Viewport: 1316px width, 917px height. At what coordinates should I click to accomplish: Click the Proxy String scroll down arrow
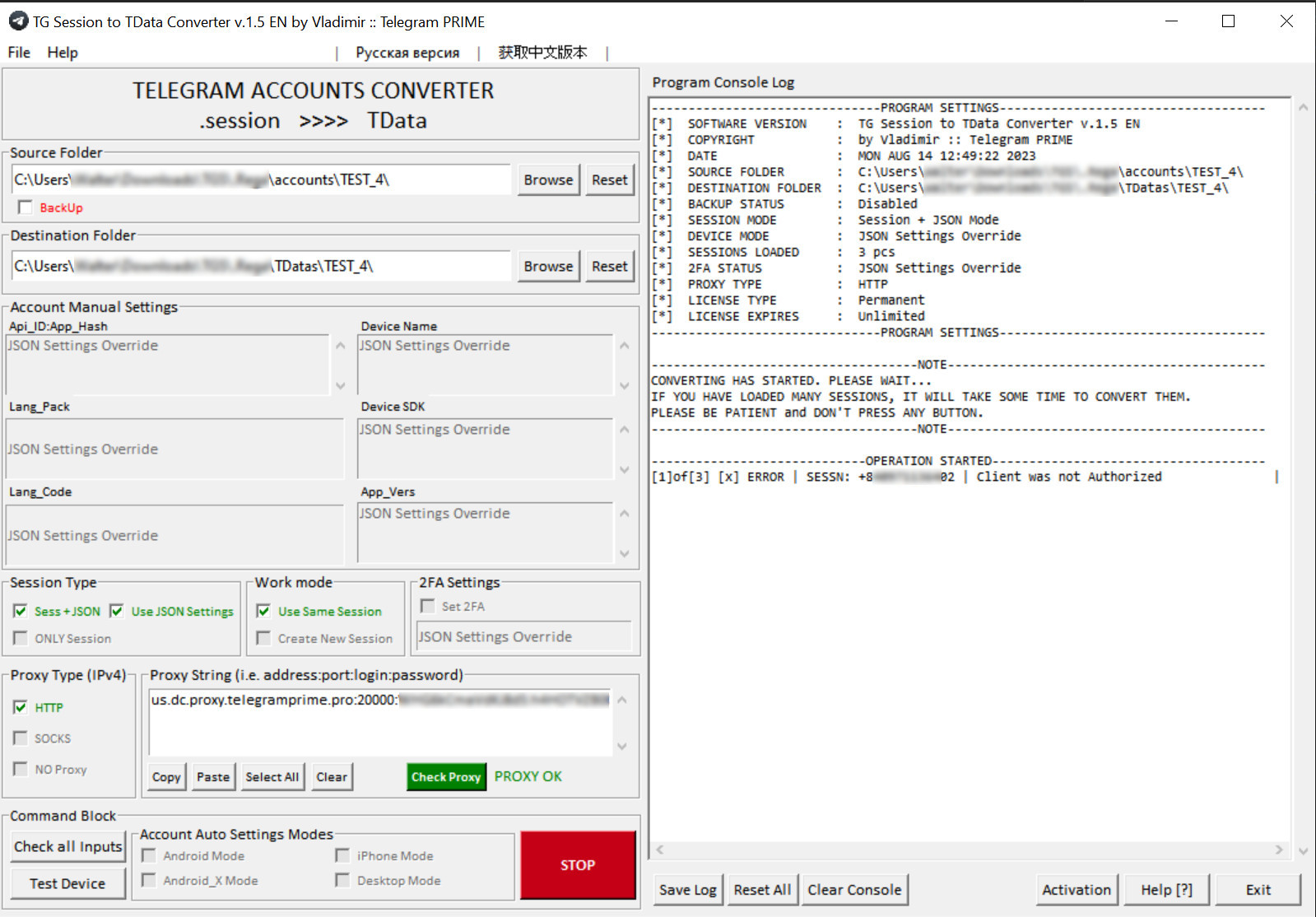pyautogui.click(x=622, y=747)
